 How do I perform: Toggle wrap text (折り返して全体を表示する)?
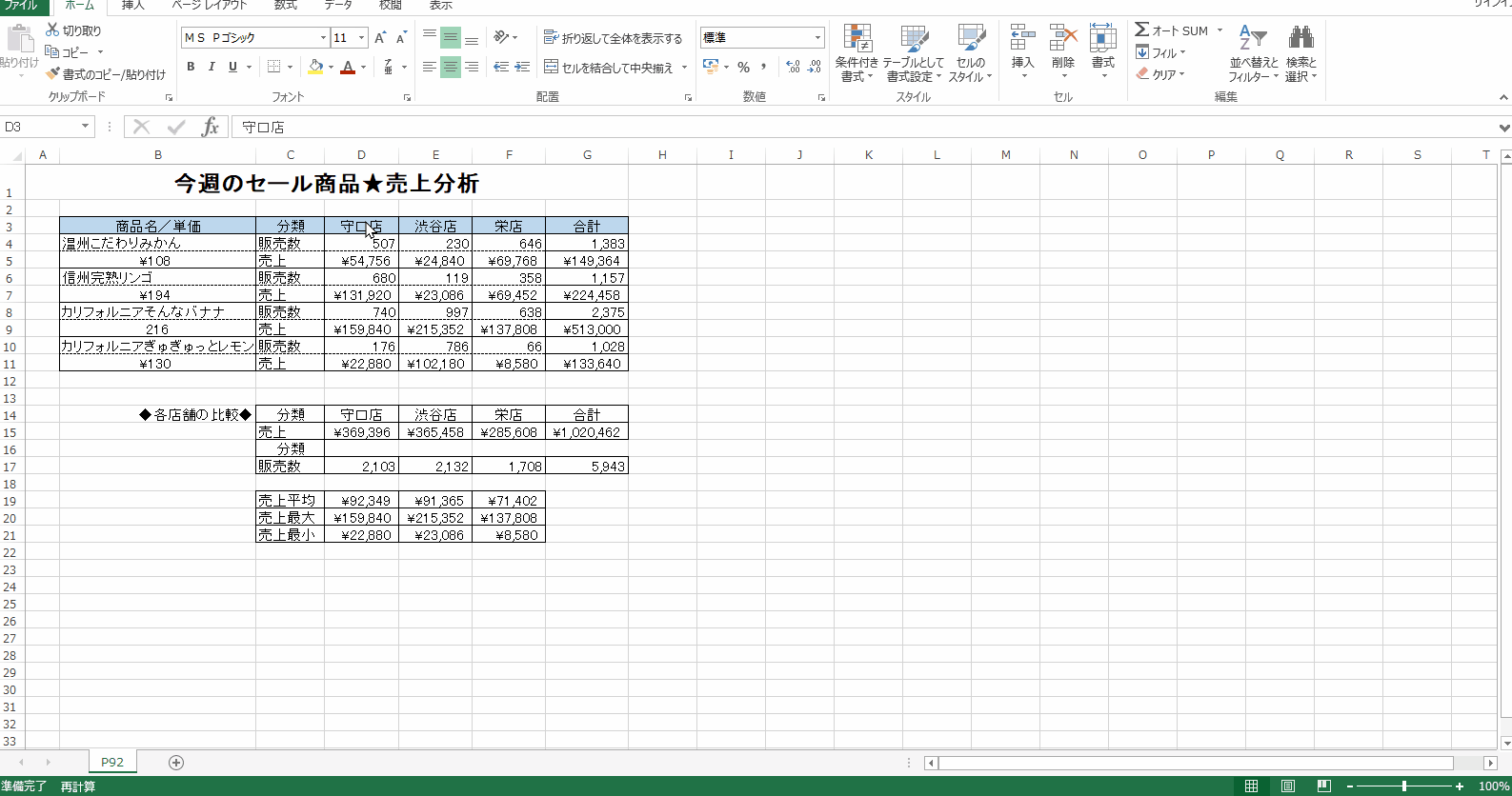coord(613,38)
